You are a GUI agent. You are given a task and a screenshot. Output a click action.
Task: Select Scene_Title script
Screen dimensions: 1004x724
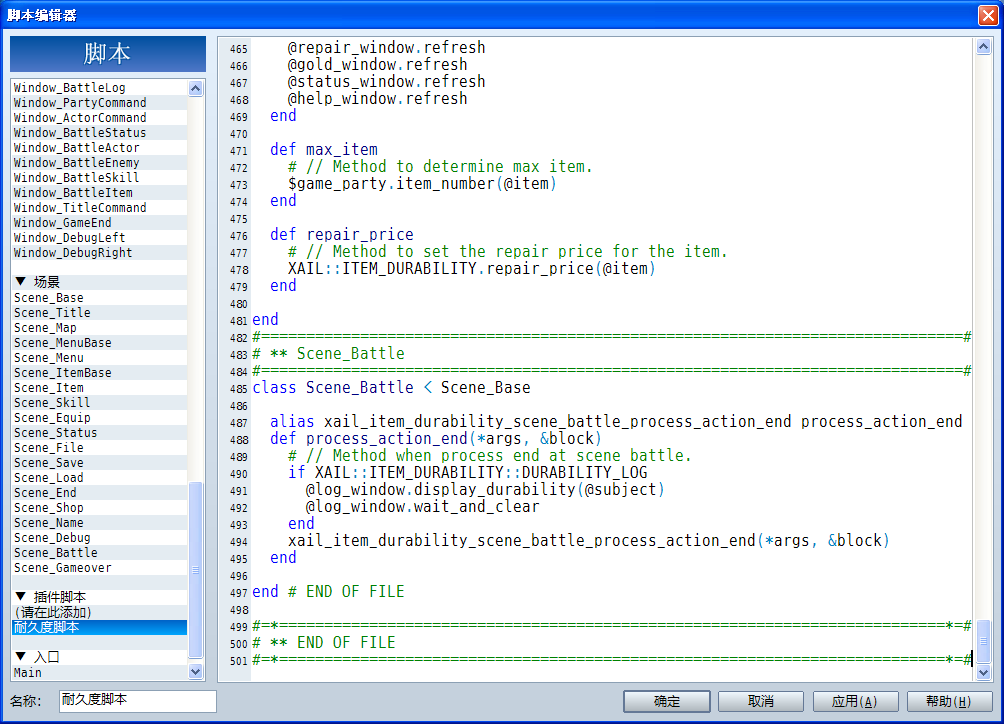[99, 312]
